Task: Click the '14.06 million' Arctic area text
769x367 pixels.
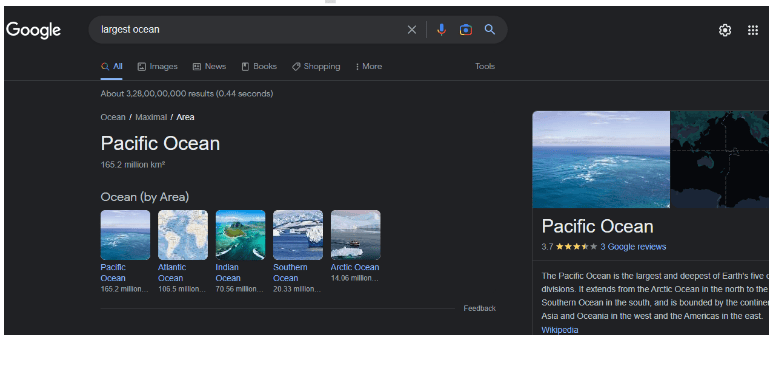Action: (355, 278)
